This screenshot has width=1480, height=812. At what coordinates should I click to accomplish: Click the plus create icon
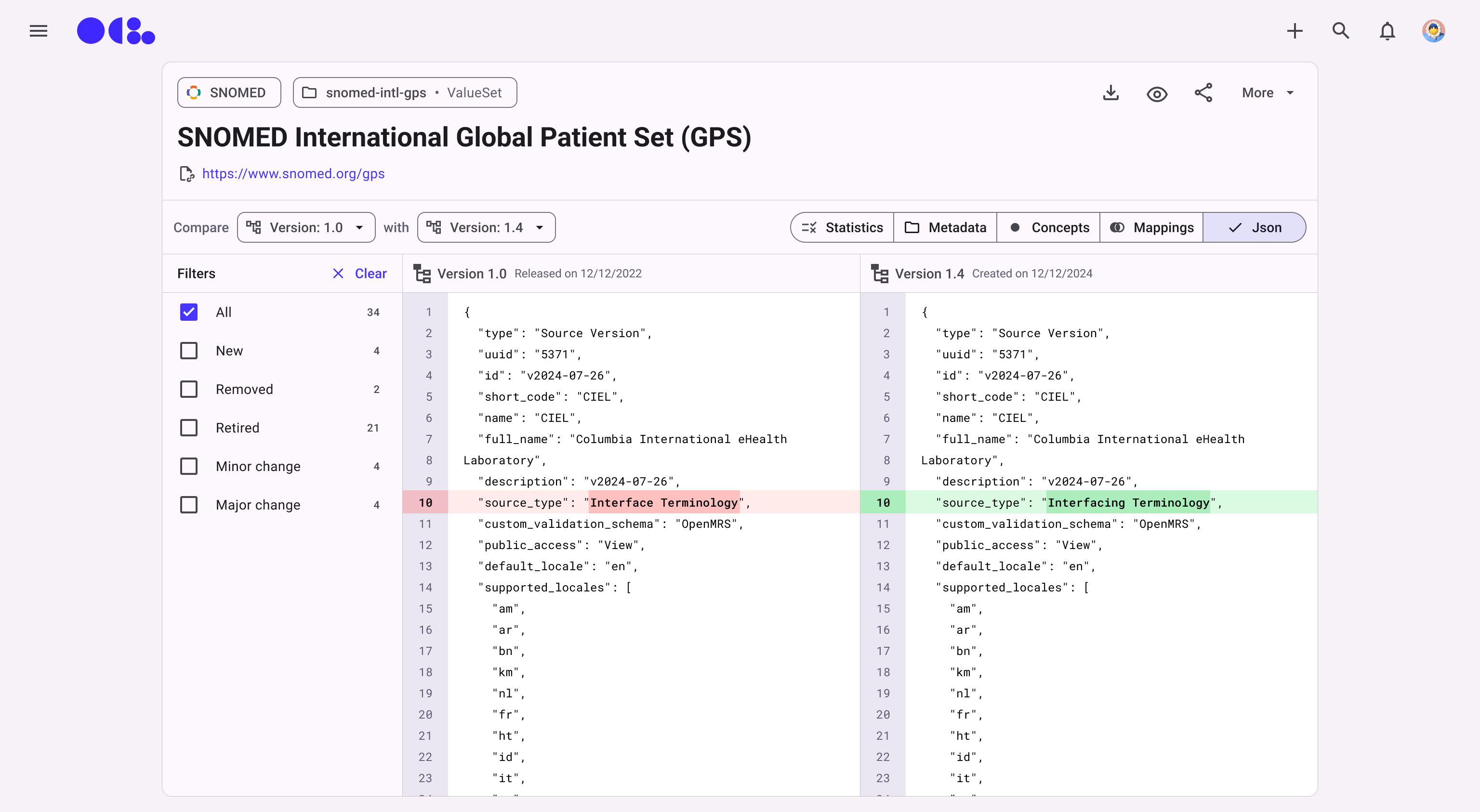pos(1295,31)
